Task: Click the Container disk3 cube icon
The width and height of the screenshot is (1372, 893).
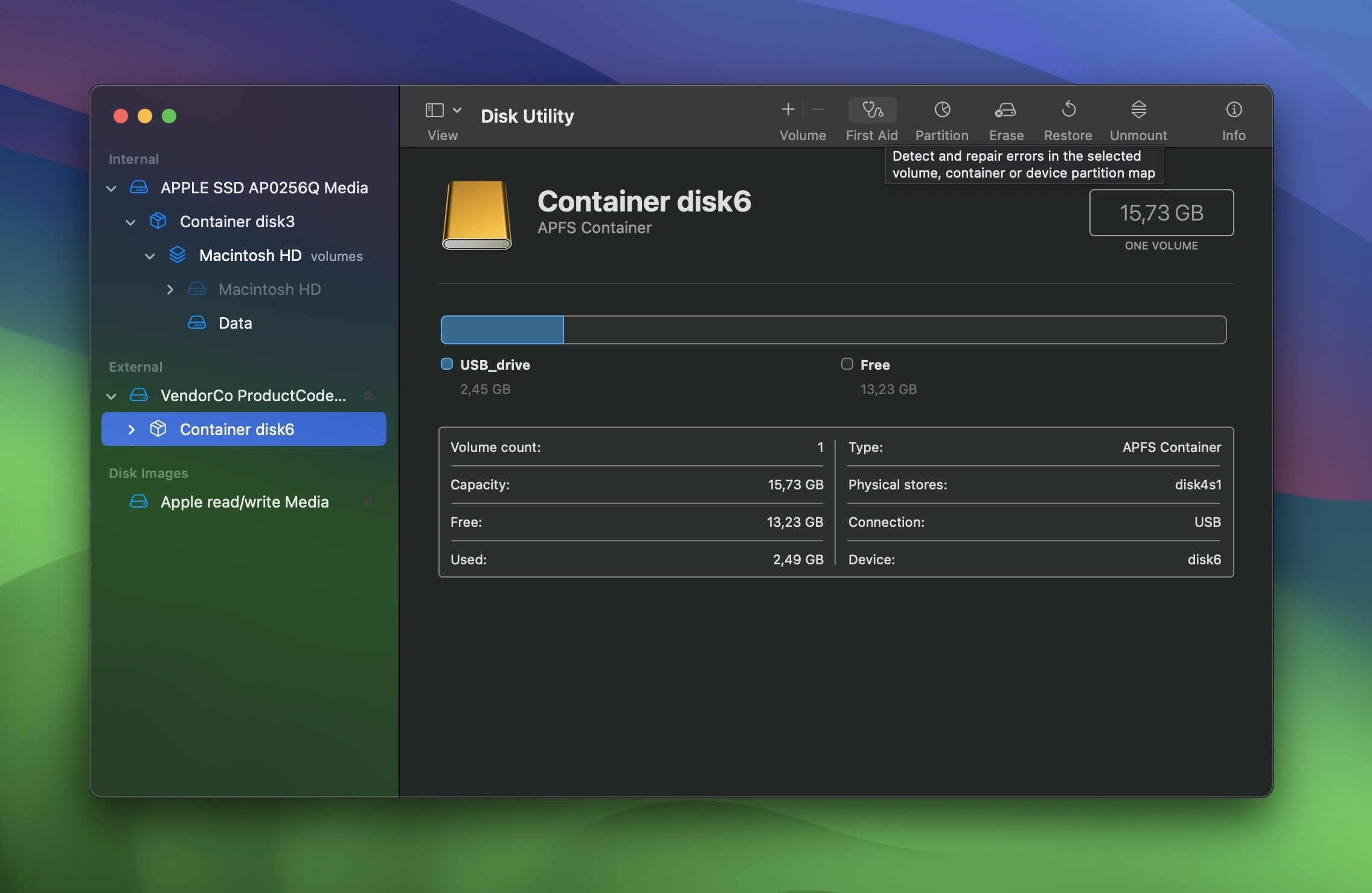Action: (x=158, y=221)
